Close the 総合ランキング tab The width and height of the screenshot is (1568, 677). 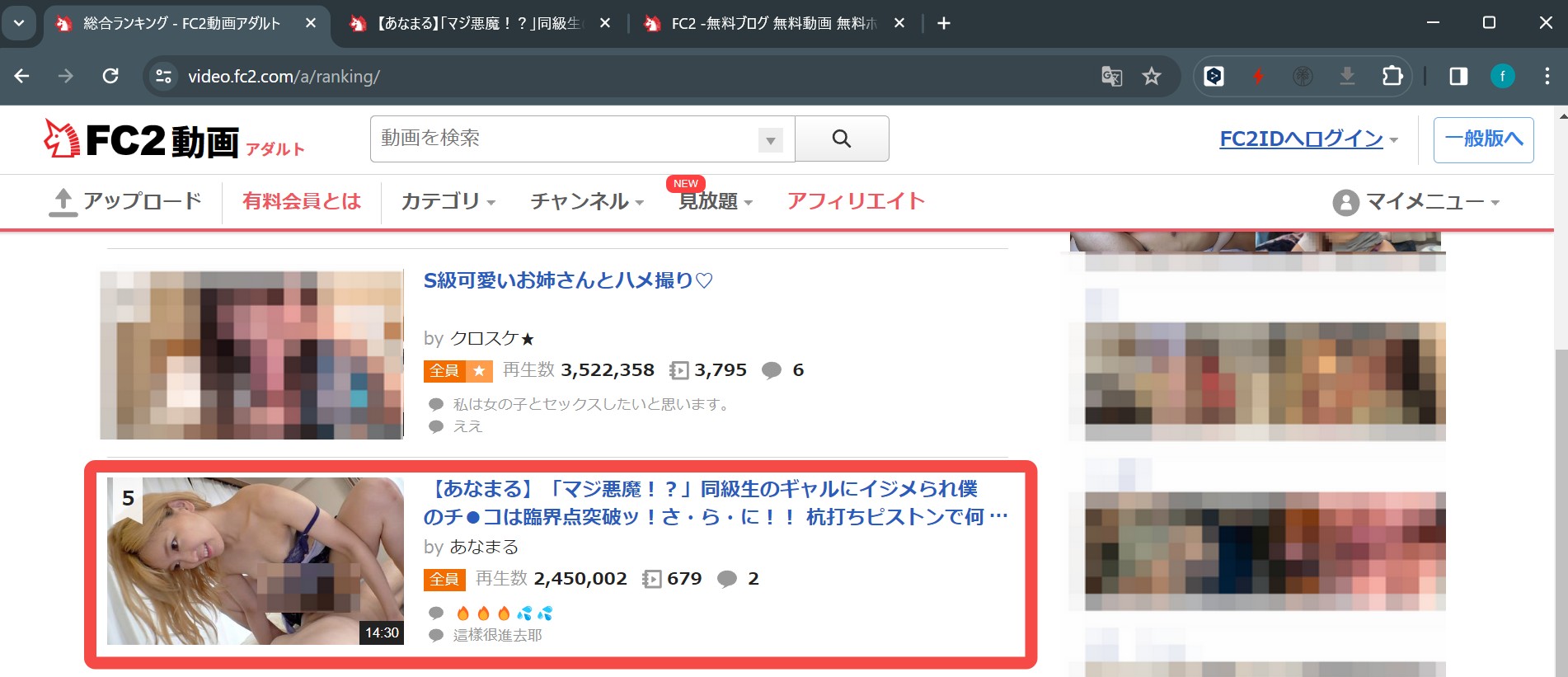(x=311, y=23)
